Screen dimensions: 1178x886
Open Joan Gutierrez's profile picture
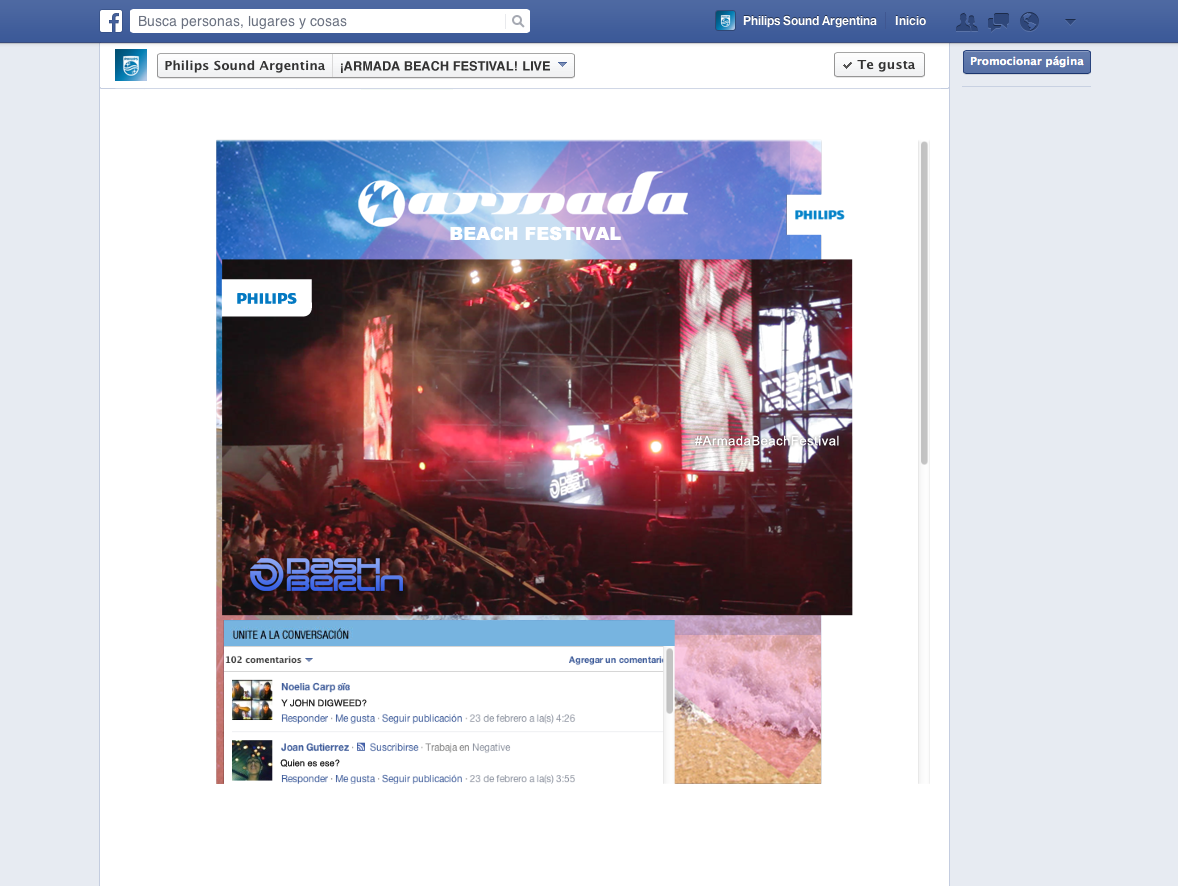pyautogui.click(x=252, y=761)
